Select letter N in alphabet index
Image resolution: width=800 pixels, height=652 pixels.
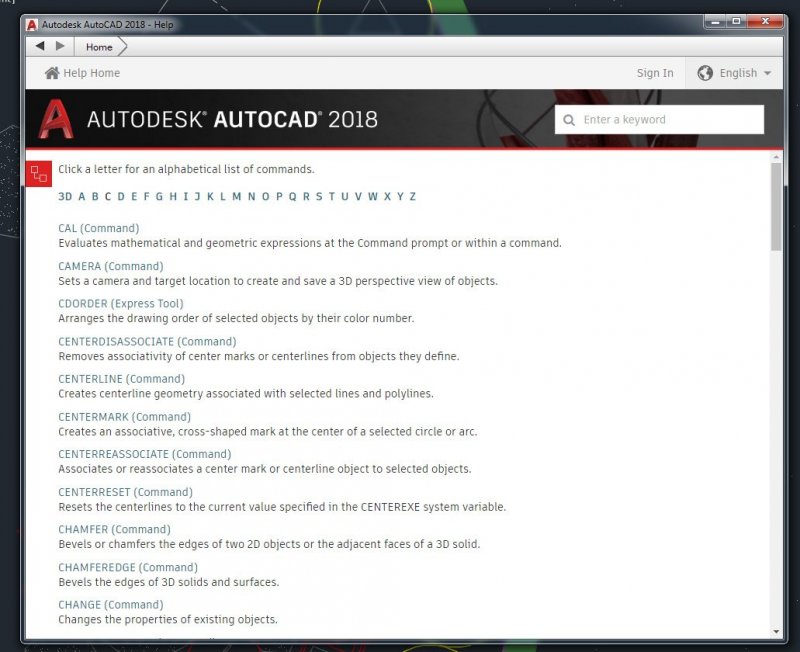pos(252,196)
